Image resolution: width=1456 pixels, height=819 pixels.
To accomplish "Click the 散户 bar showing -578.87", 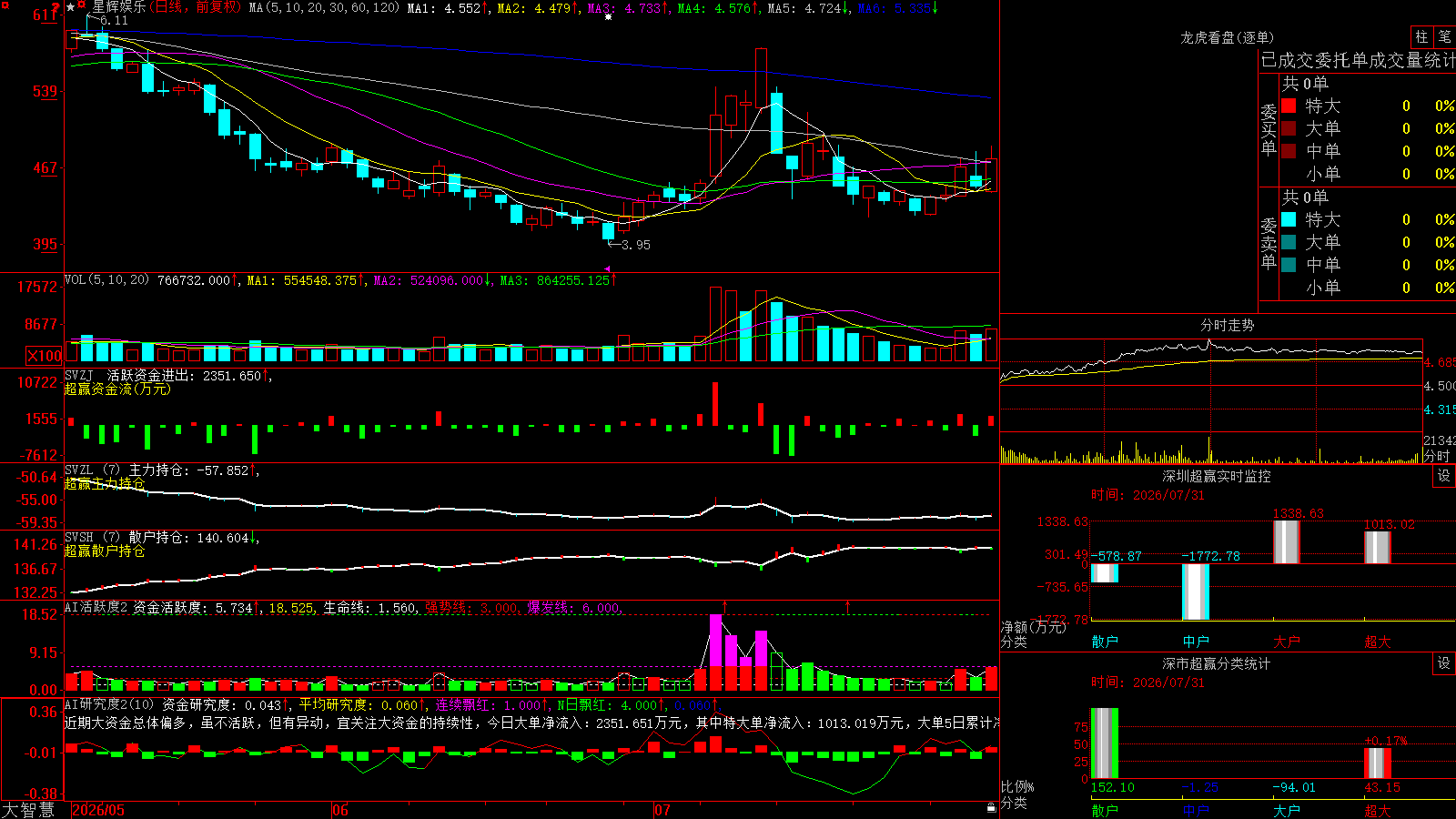I will [1105, 573].
